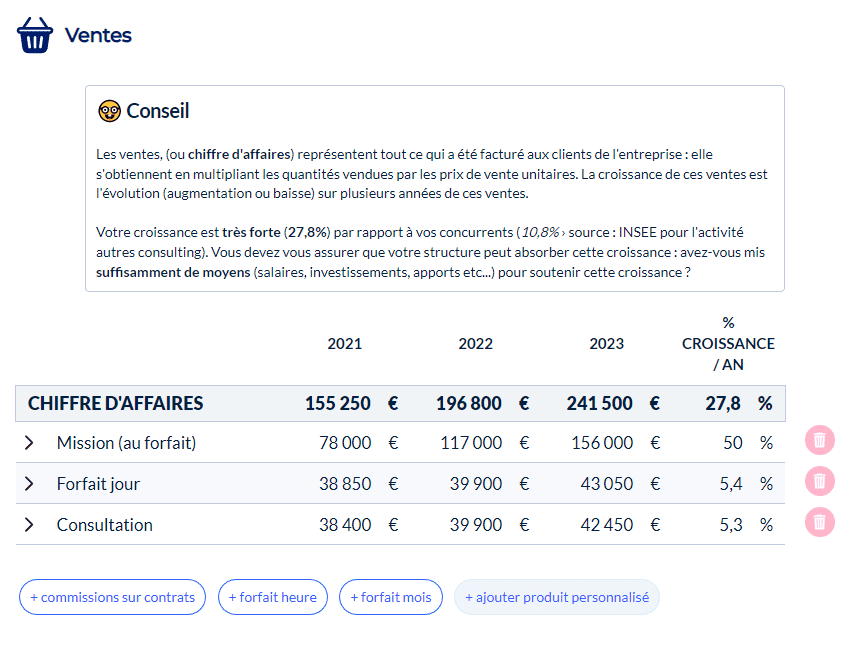861x652 pixels.
Task: Add forfait mois product
Action: (391, 597)
